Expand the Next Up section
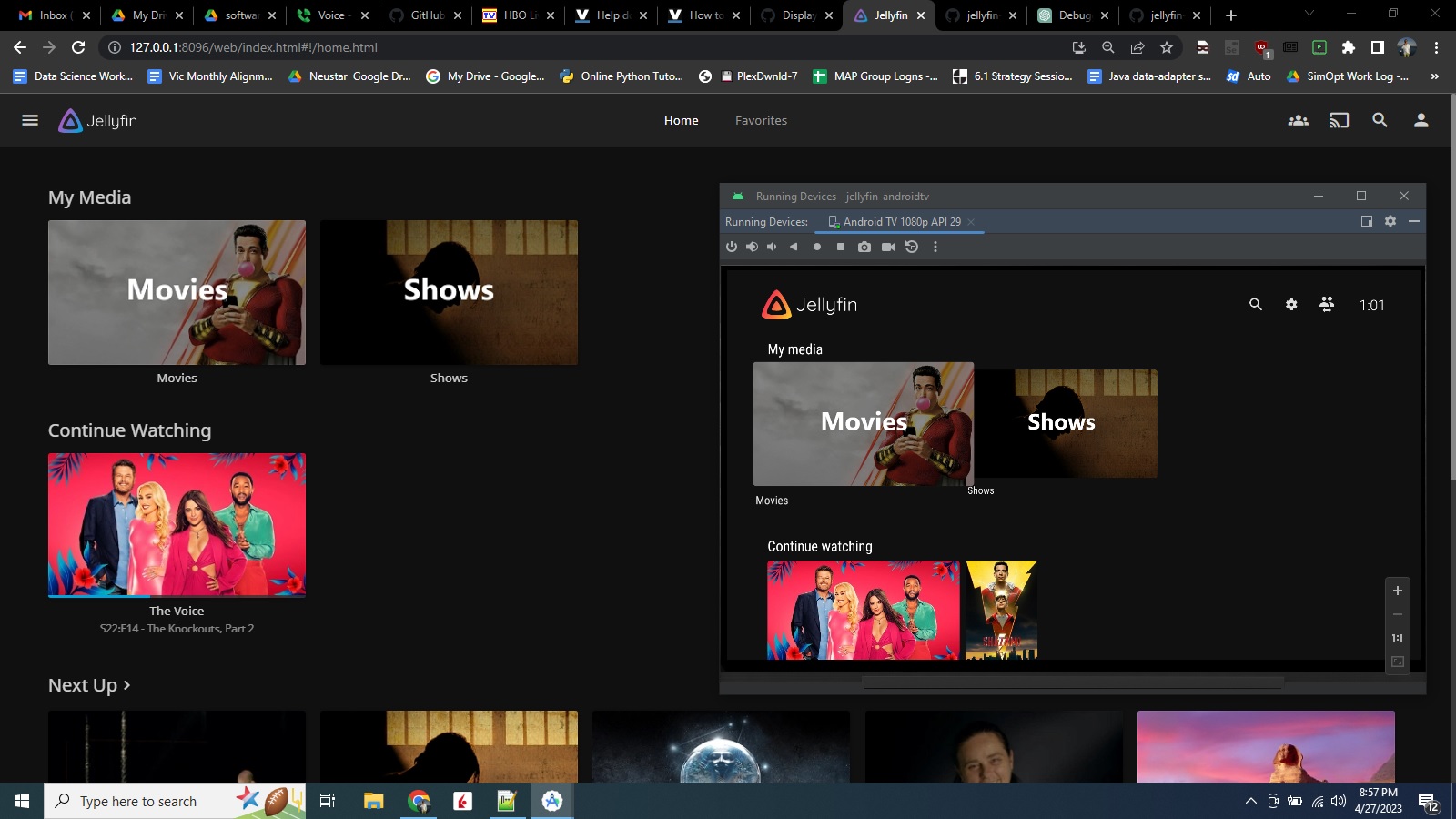The image size is (1456, 819). [x=88, y=684]
